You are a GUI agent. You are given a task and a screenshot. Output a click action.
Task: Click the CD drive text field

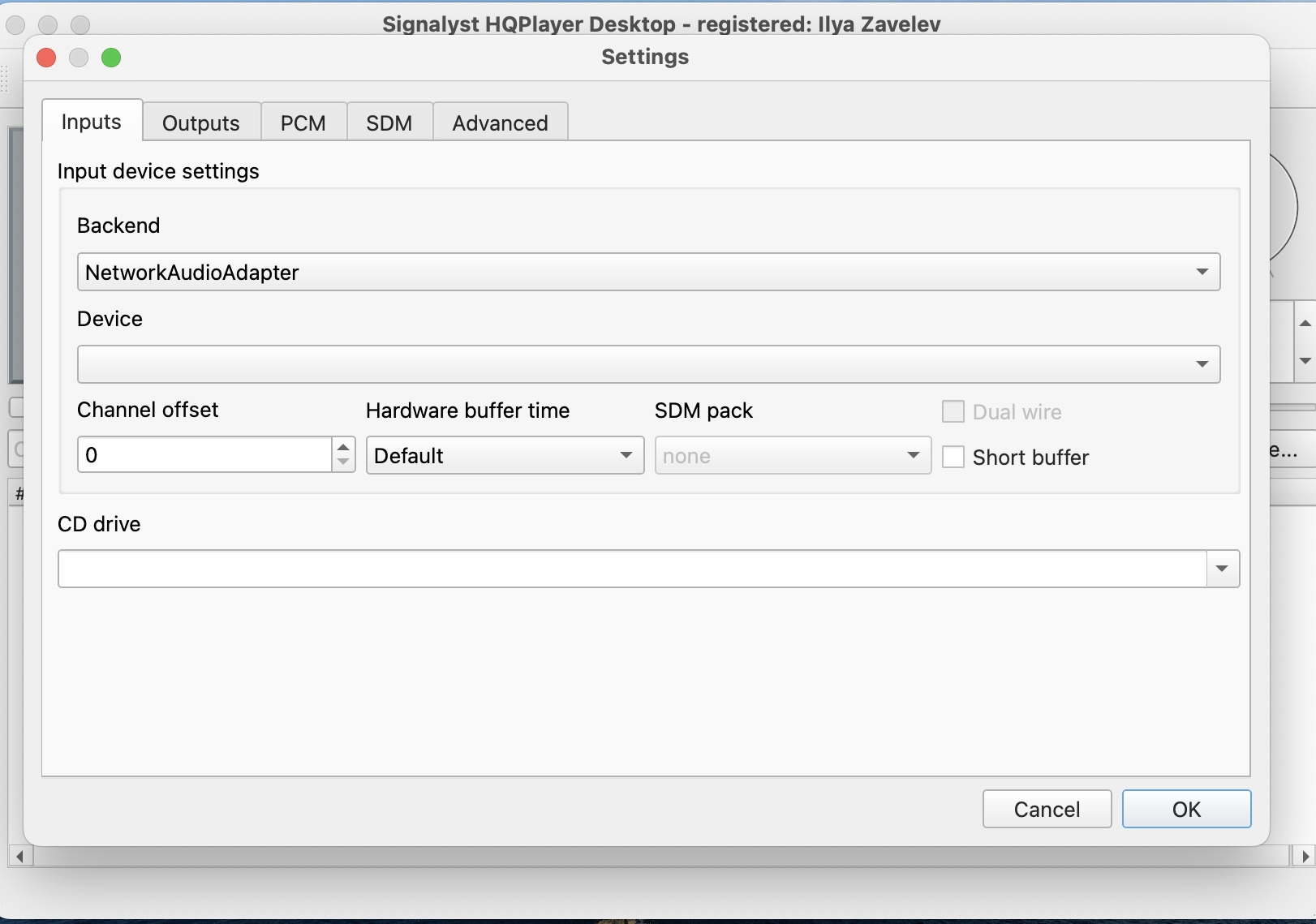[x=632, y=569]
